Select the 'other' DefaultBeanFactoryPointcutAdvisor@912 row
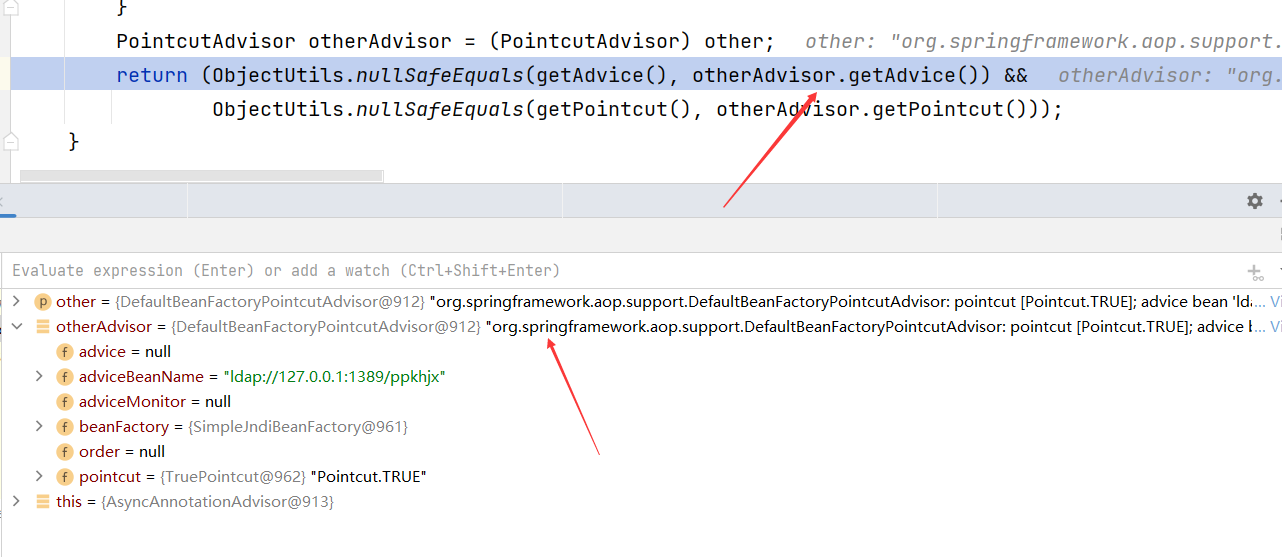 tap(641, 301)
